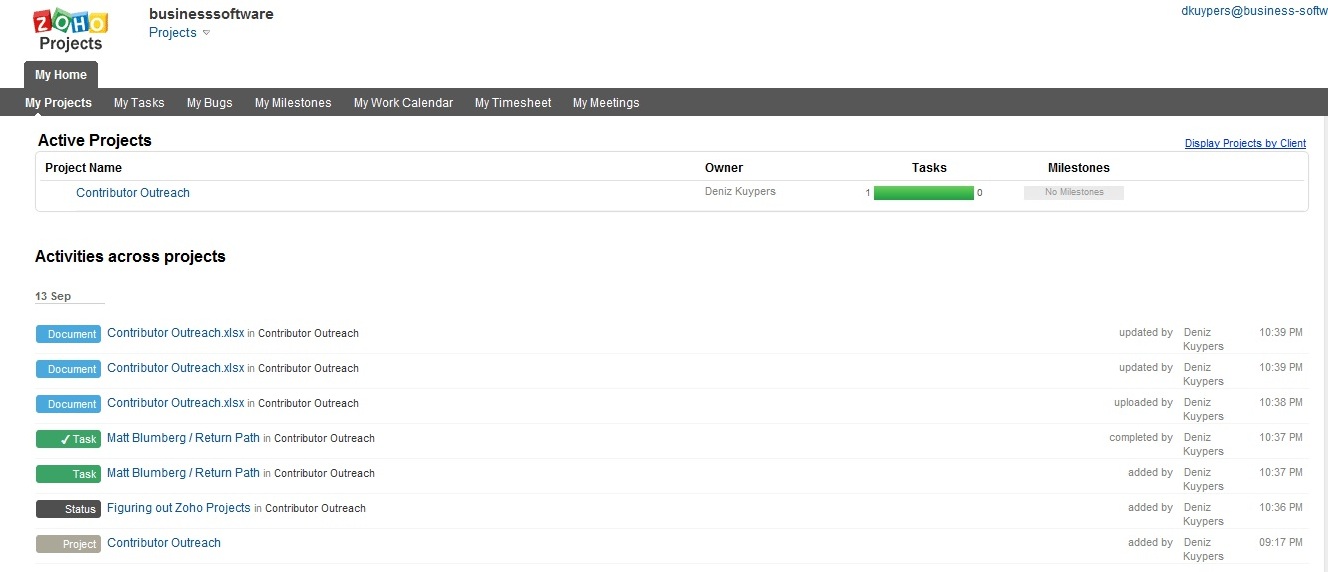The height and width of the screenshot is (572, 1328).
Task: Open Contributor Outreach in Active Projects
Action: point(133,193)
